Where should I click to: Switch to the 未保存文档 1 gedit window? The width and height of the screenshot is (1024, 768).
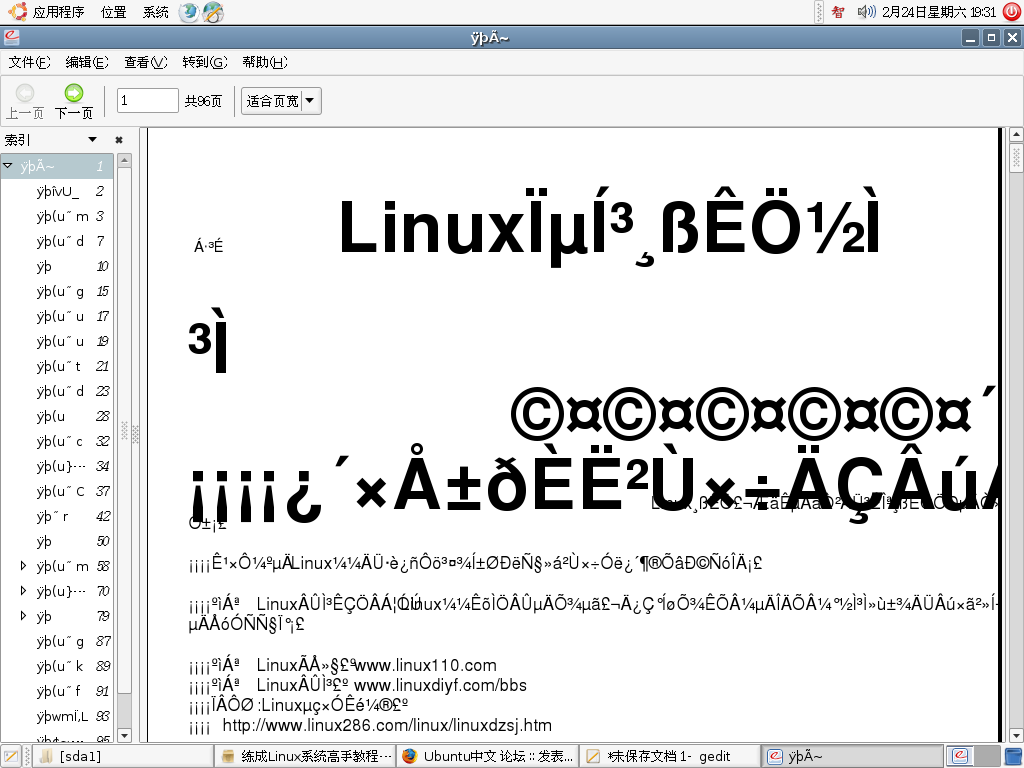[670, 756]
